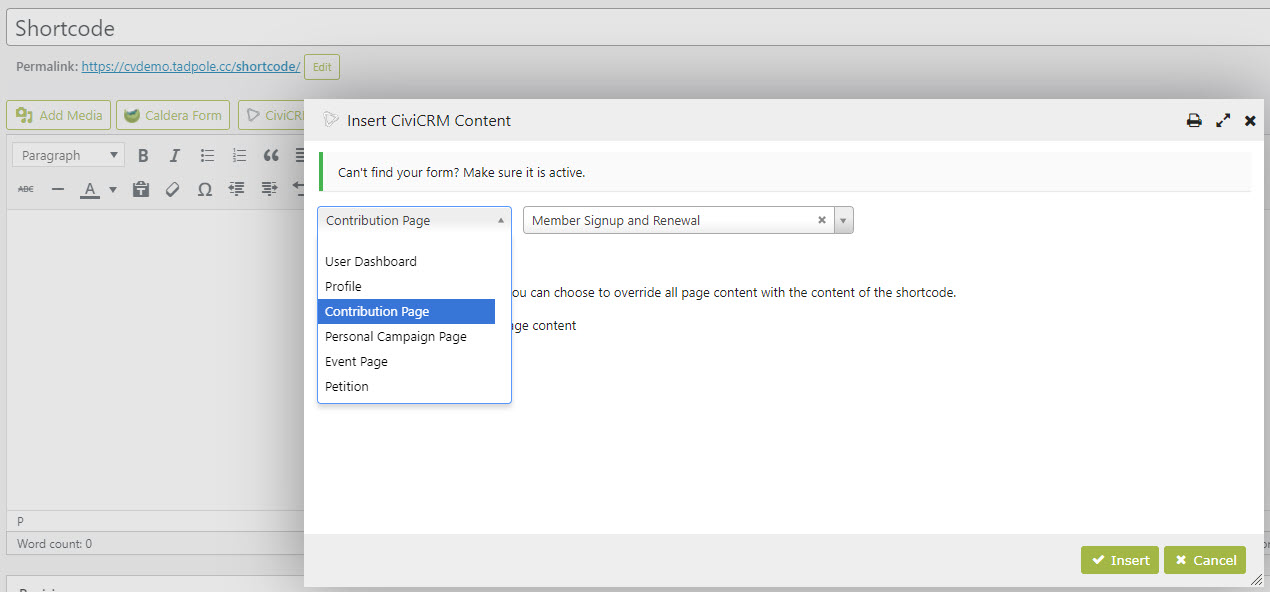Click the Shortcode title field

tap(638, 28)
